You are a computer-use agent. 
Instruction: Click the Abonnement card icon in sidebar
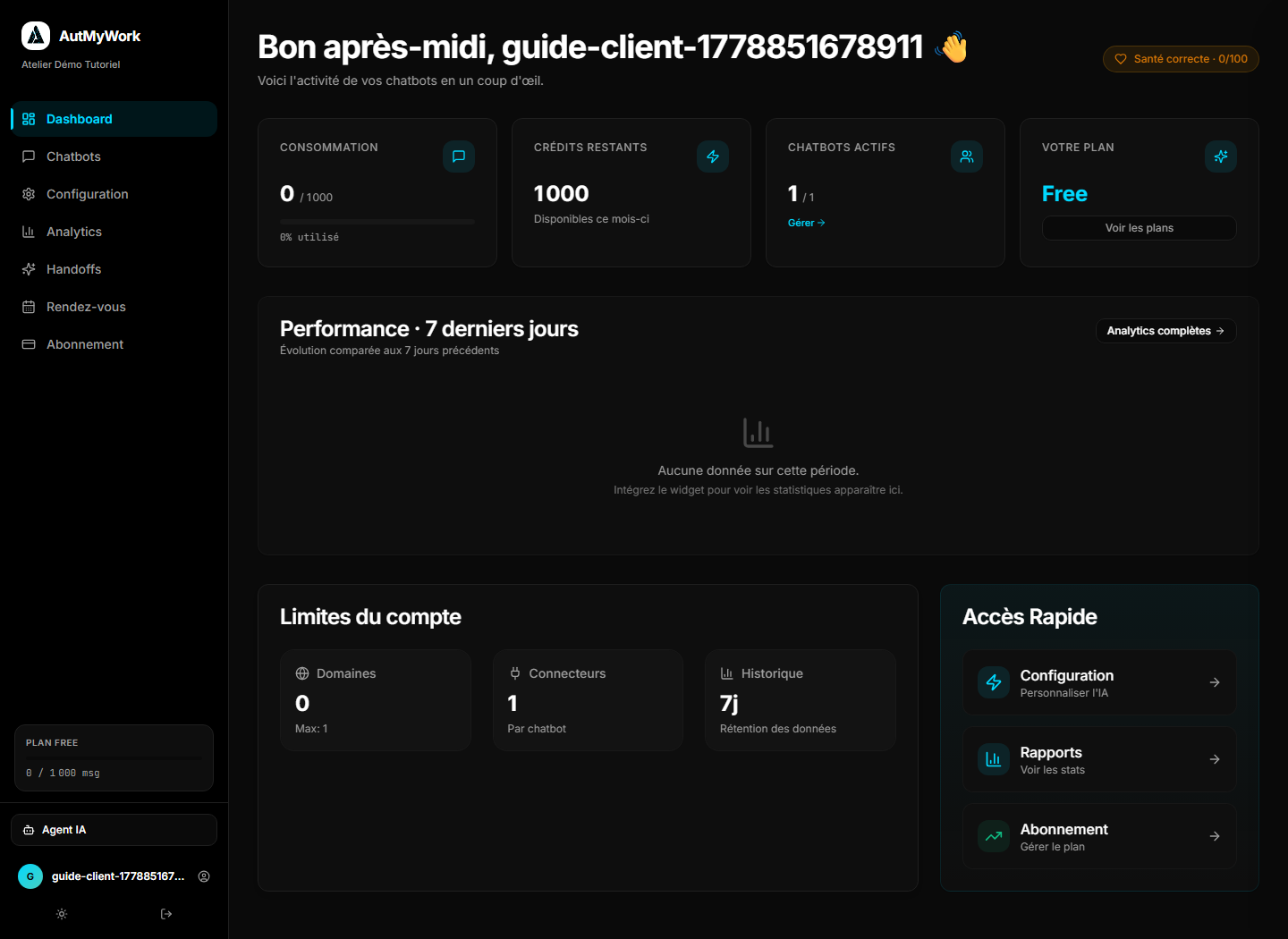(x=29, y=344)
